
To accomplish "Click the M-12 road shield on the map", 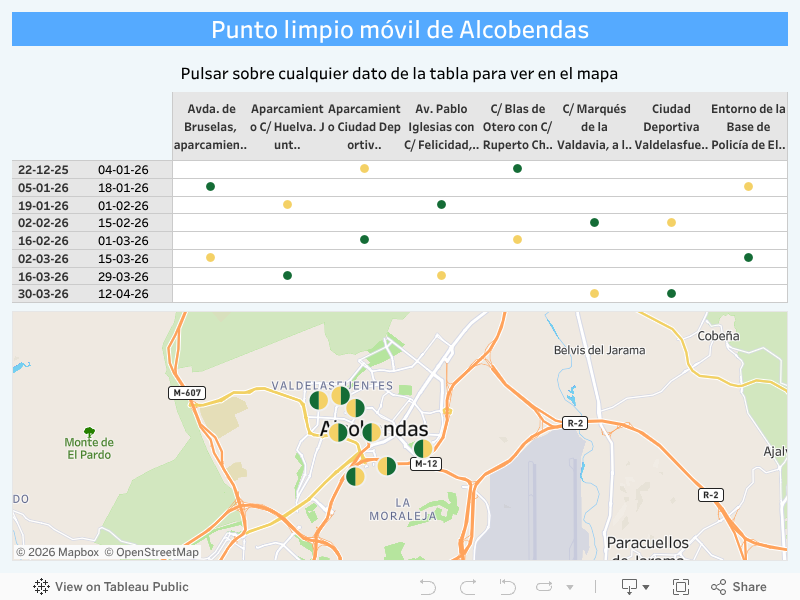I will tap(426, 464).
